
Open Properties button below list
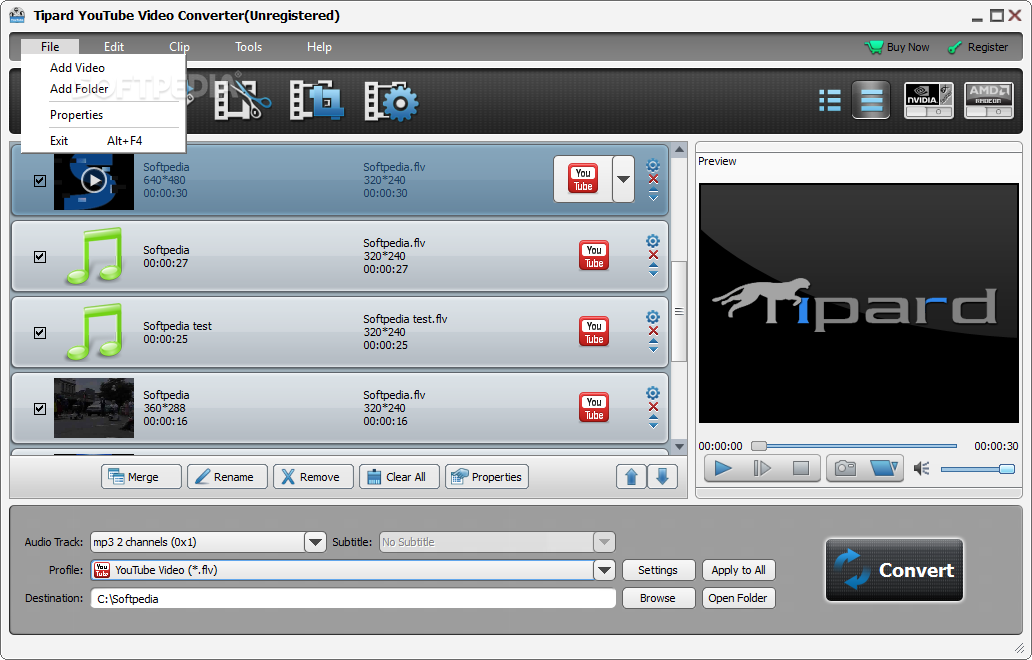coord(487,476)
